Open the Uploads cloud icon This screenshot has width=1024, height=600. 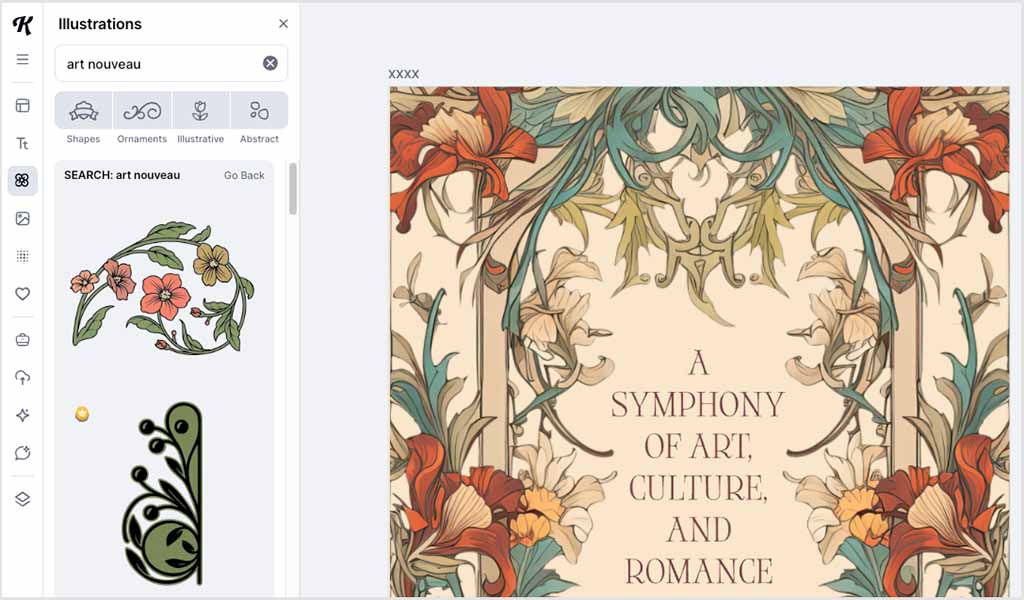(22, 377)
